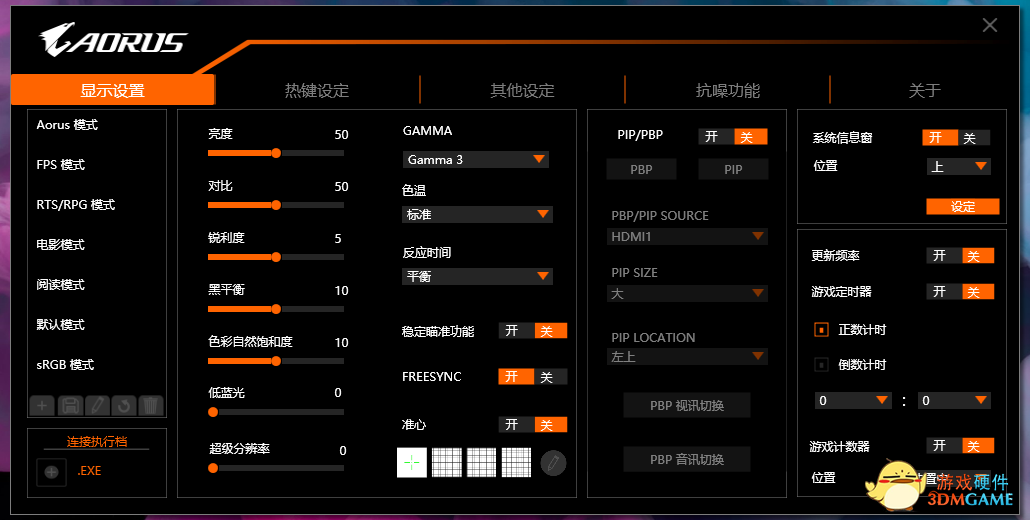Click the PIP button
This screenshot has height=520, width=1030.
733,169
